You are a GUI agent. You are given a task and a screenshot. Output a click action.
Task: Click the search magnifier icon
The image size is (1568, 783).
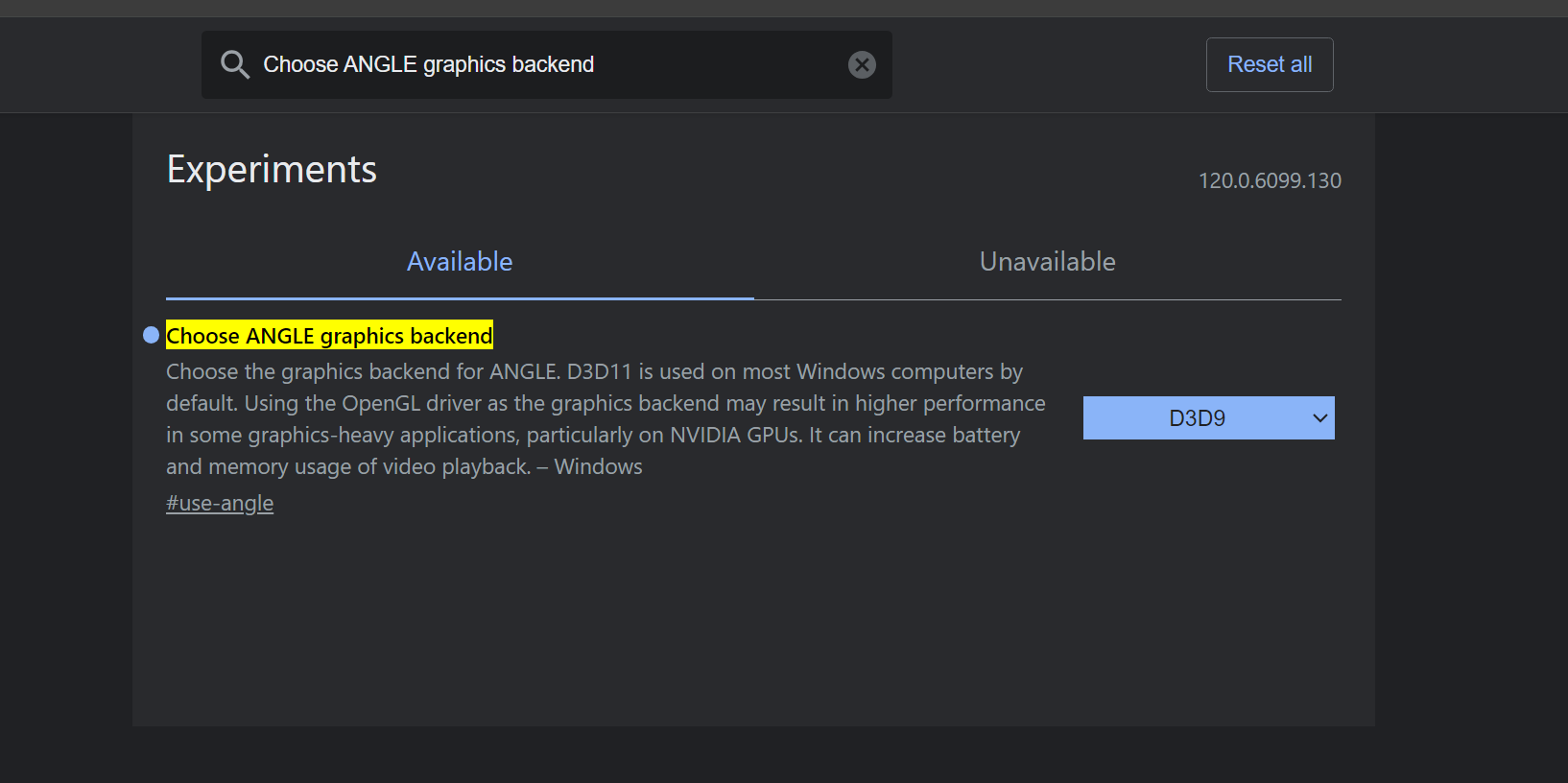235,64
